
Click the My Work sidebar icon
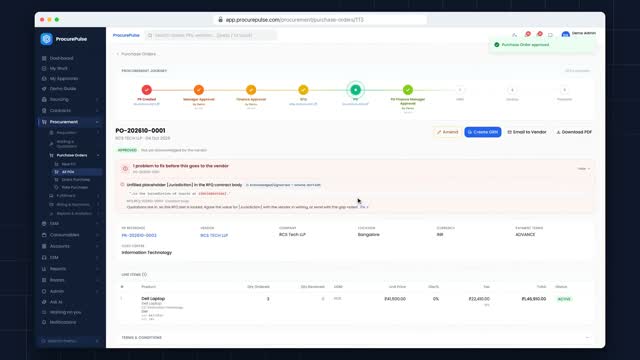[x=44, y=69]
